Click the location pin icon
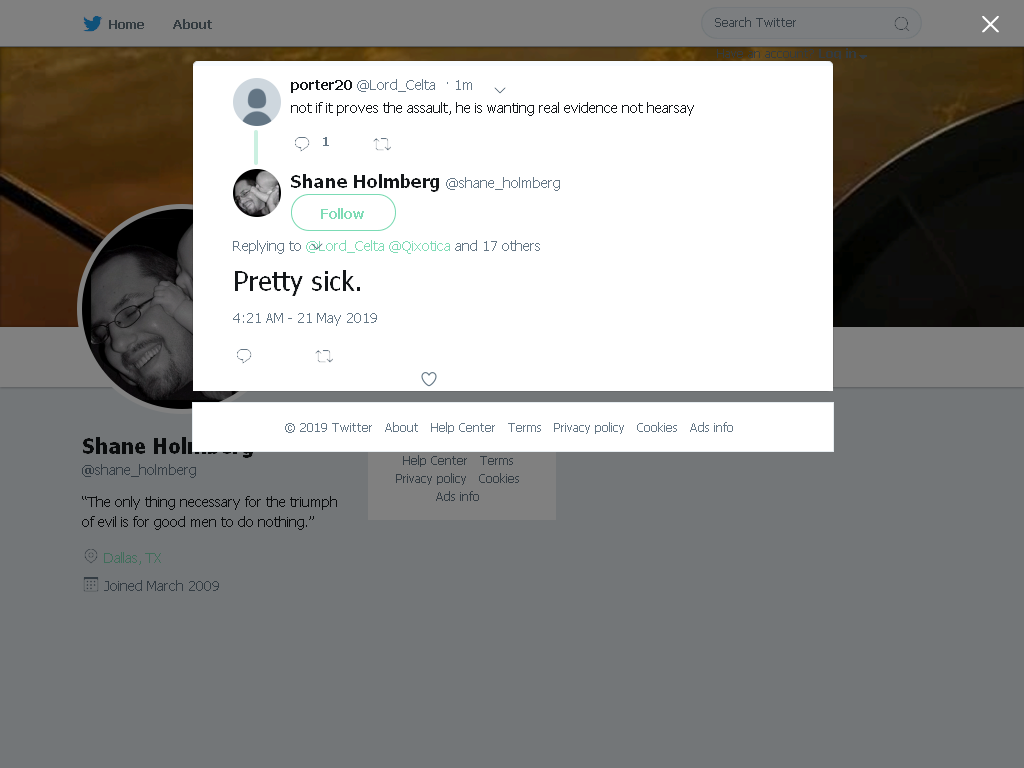 click(91, 556)
